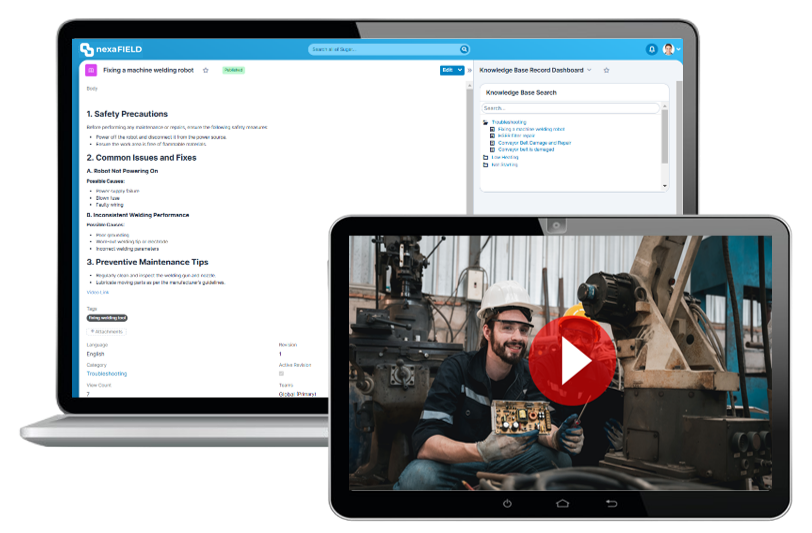The height and width of the screenshot is (533, 812).
Task: Click the Knowledge Base Search input field
Action: 570,108
